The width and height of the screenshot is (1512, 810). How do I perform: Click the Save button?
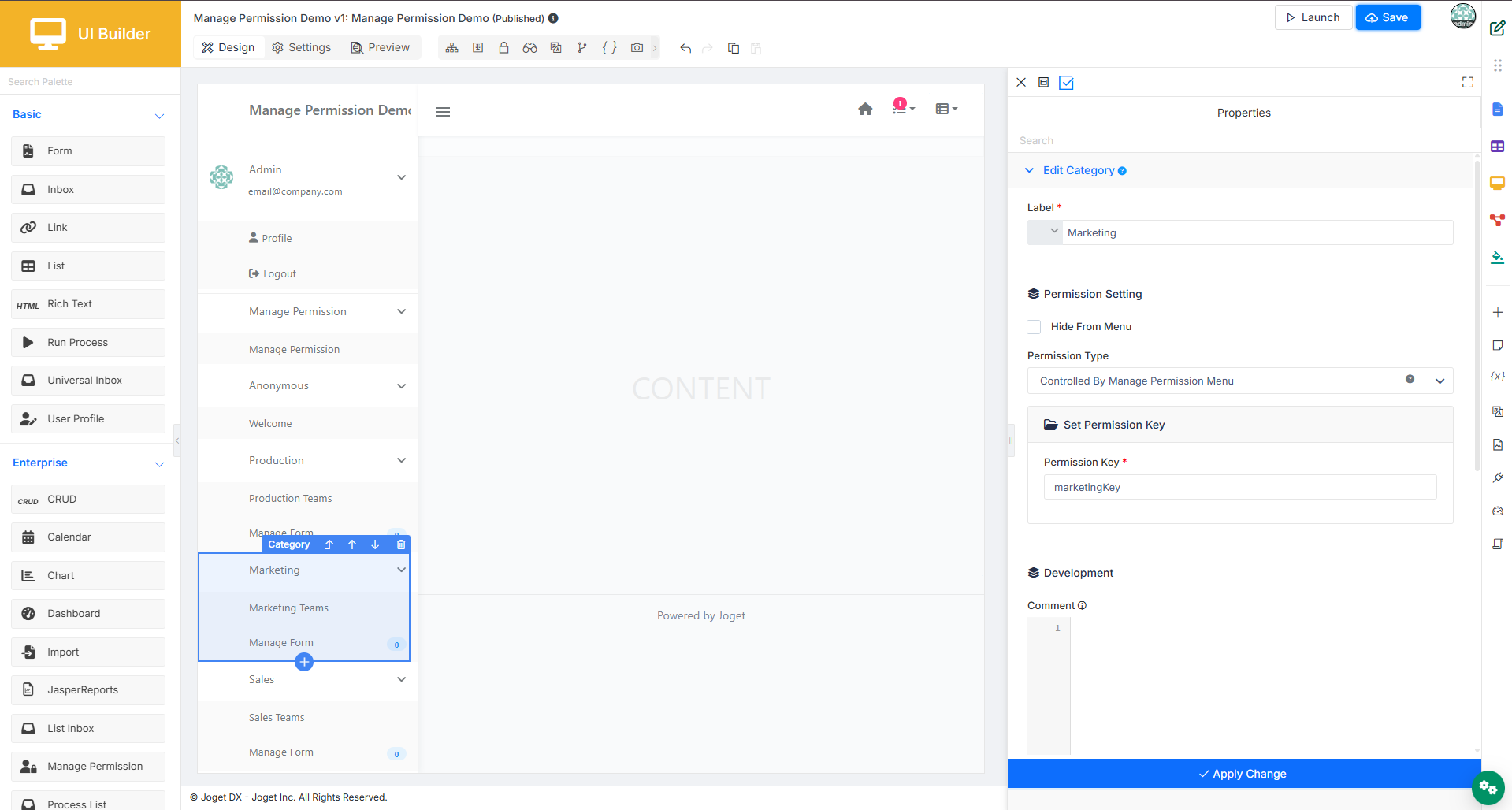click(1388, 17)
